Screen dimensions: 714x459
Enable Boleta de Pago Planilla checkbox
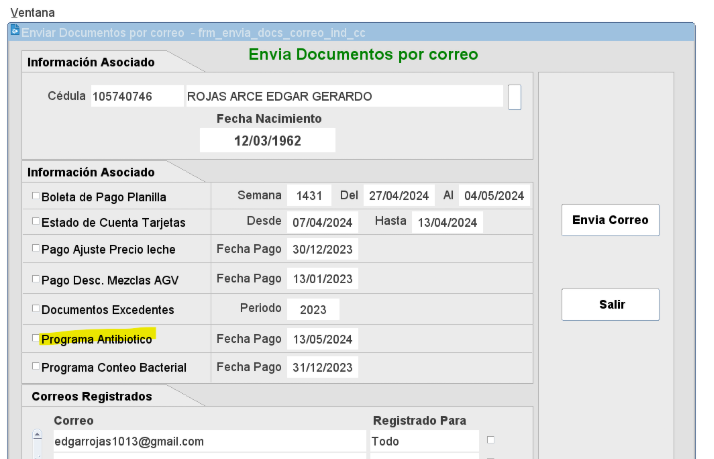coord(36,196)
